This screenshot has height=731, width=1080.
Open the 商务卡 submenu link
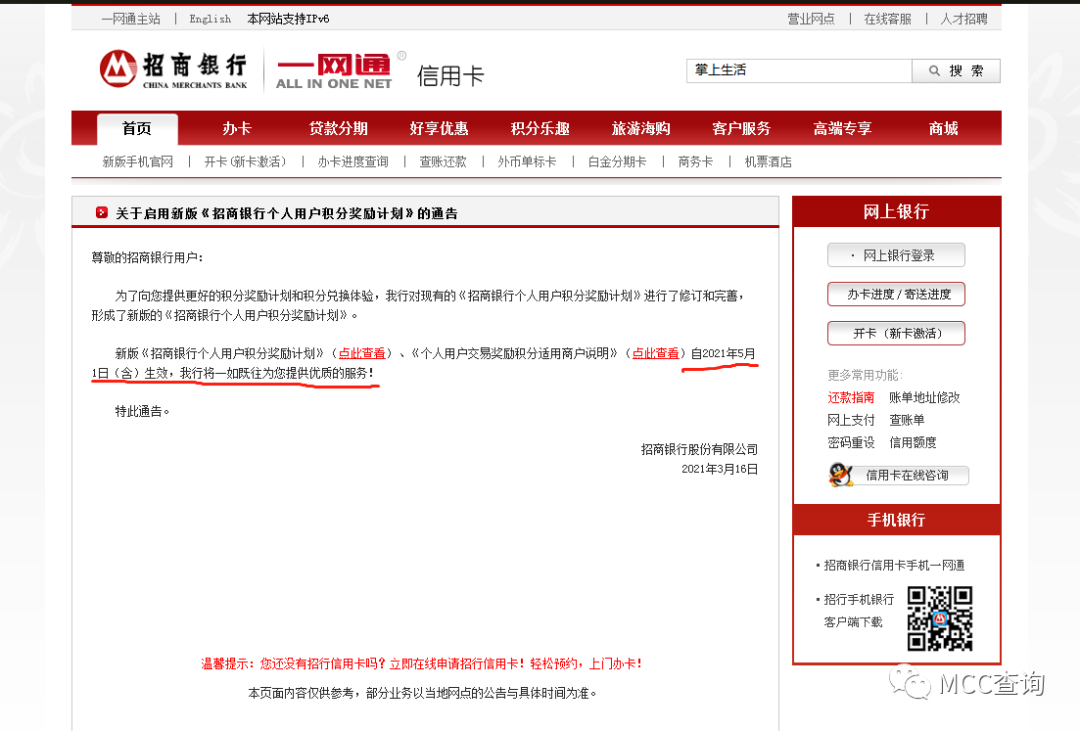pos(695,162)
